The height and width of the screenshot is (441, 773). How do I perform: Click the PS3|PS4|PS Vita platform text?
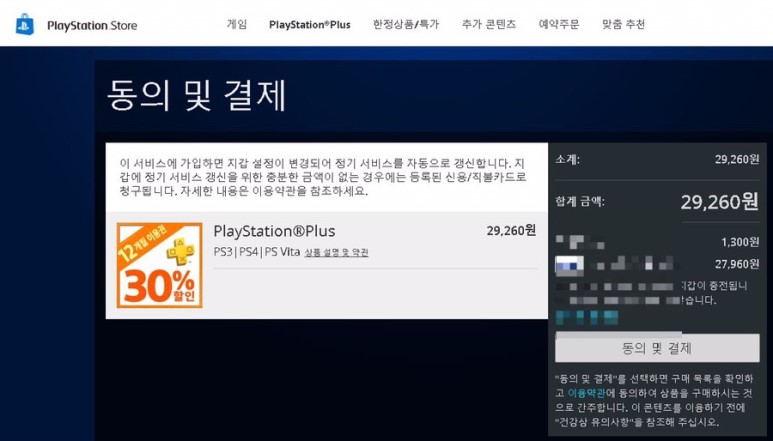pos(256,252)
